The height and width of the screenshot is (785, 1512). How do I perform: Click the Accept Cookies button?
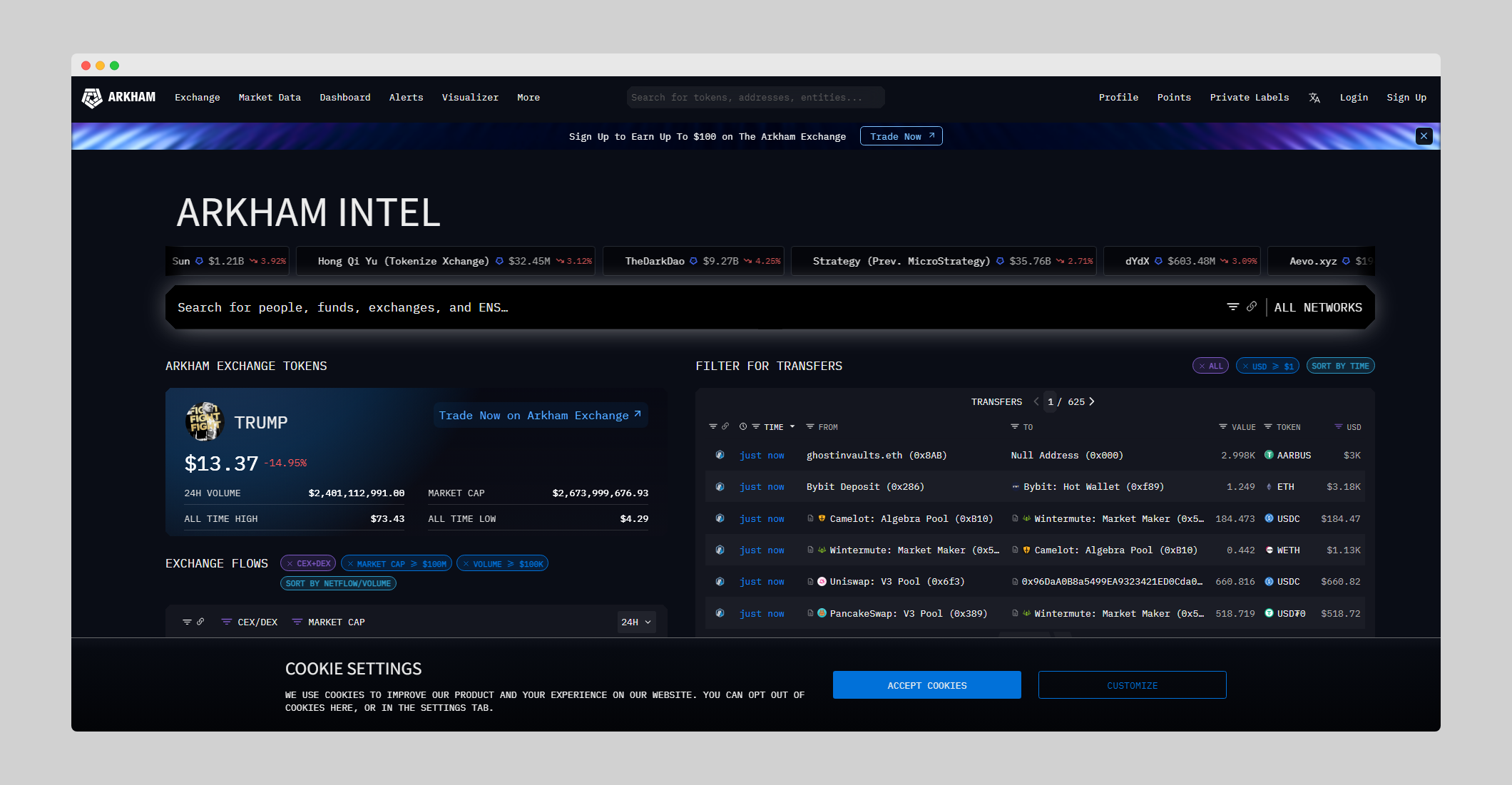pos(926,685)
